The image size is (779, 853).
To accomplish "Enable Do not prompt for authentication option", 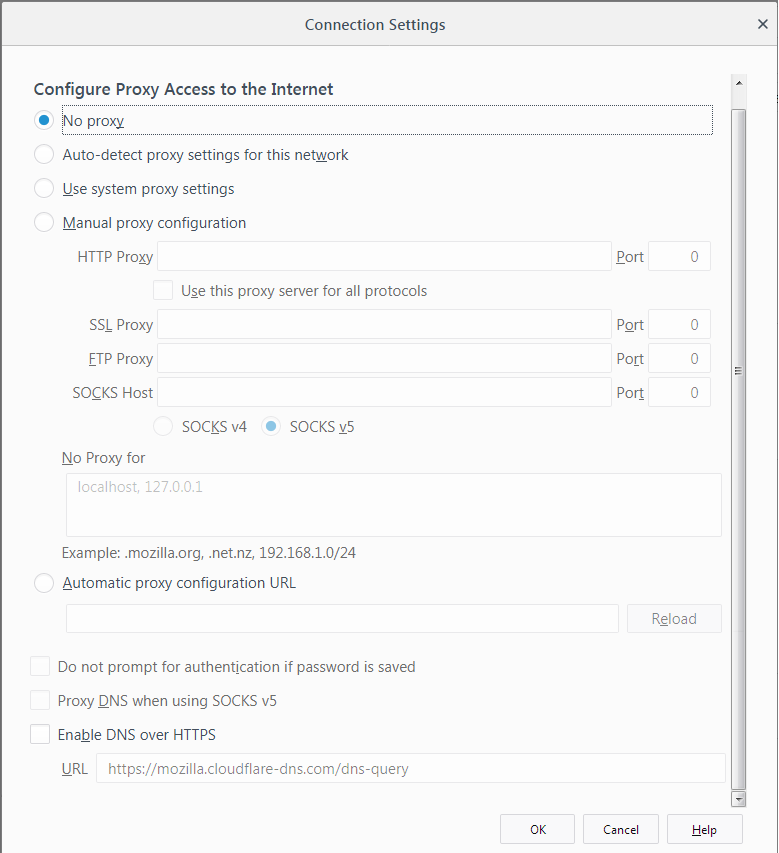I will [40, 665].
